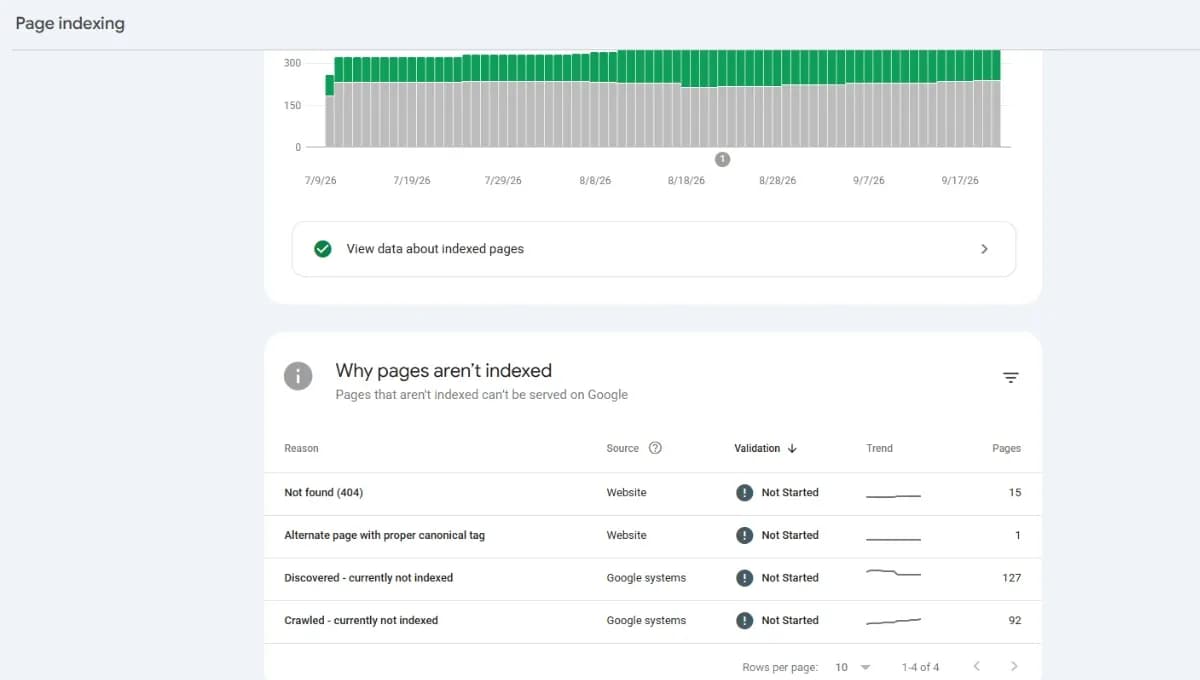Click the page count 92

[1014, 620]
